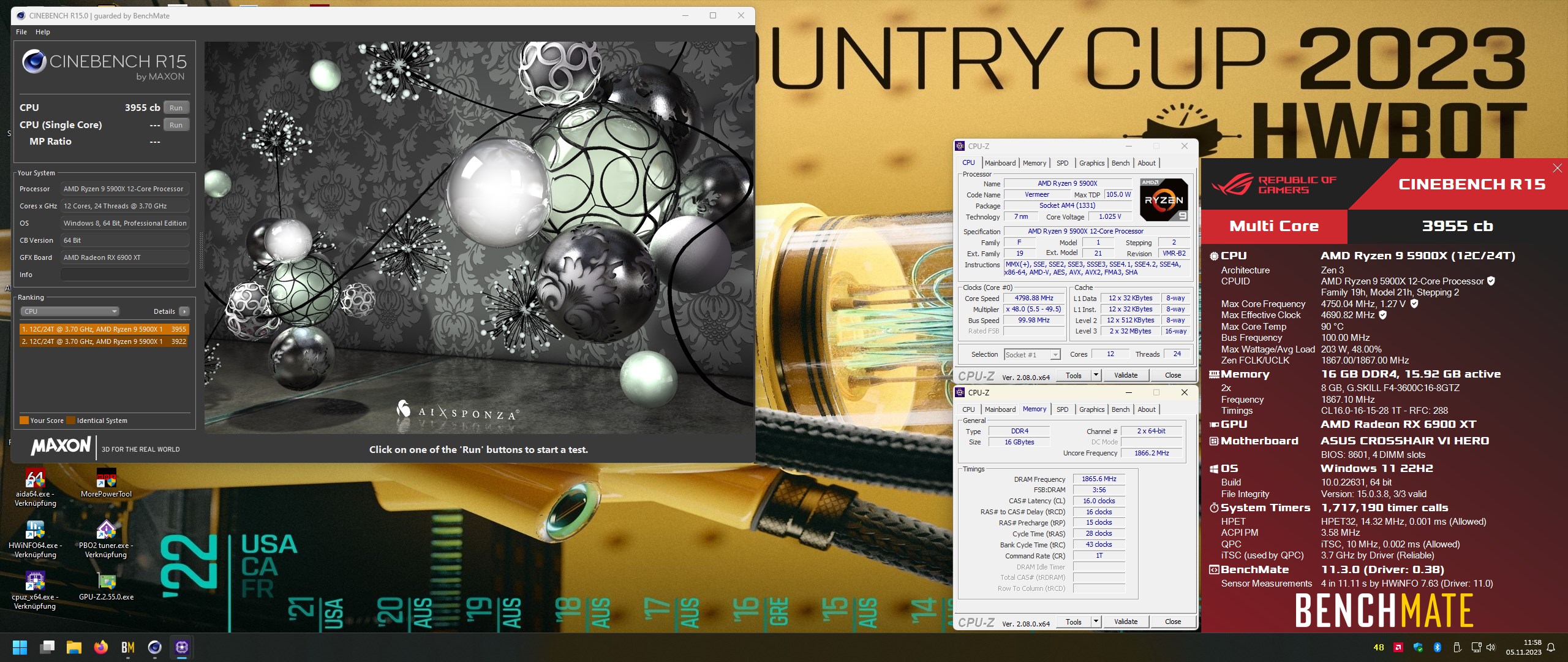Open MorePowerTool desktop icon
Viewport: 1568px width, 662px height.
(x=106, y=484)
